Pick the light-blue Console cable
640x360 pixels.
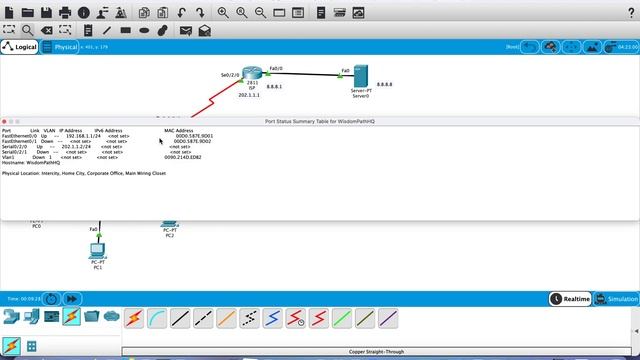click(157, 318)
